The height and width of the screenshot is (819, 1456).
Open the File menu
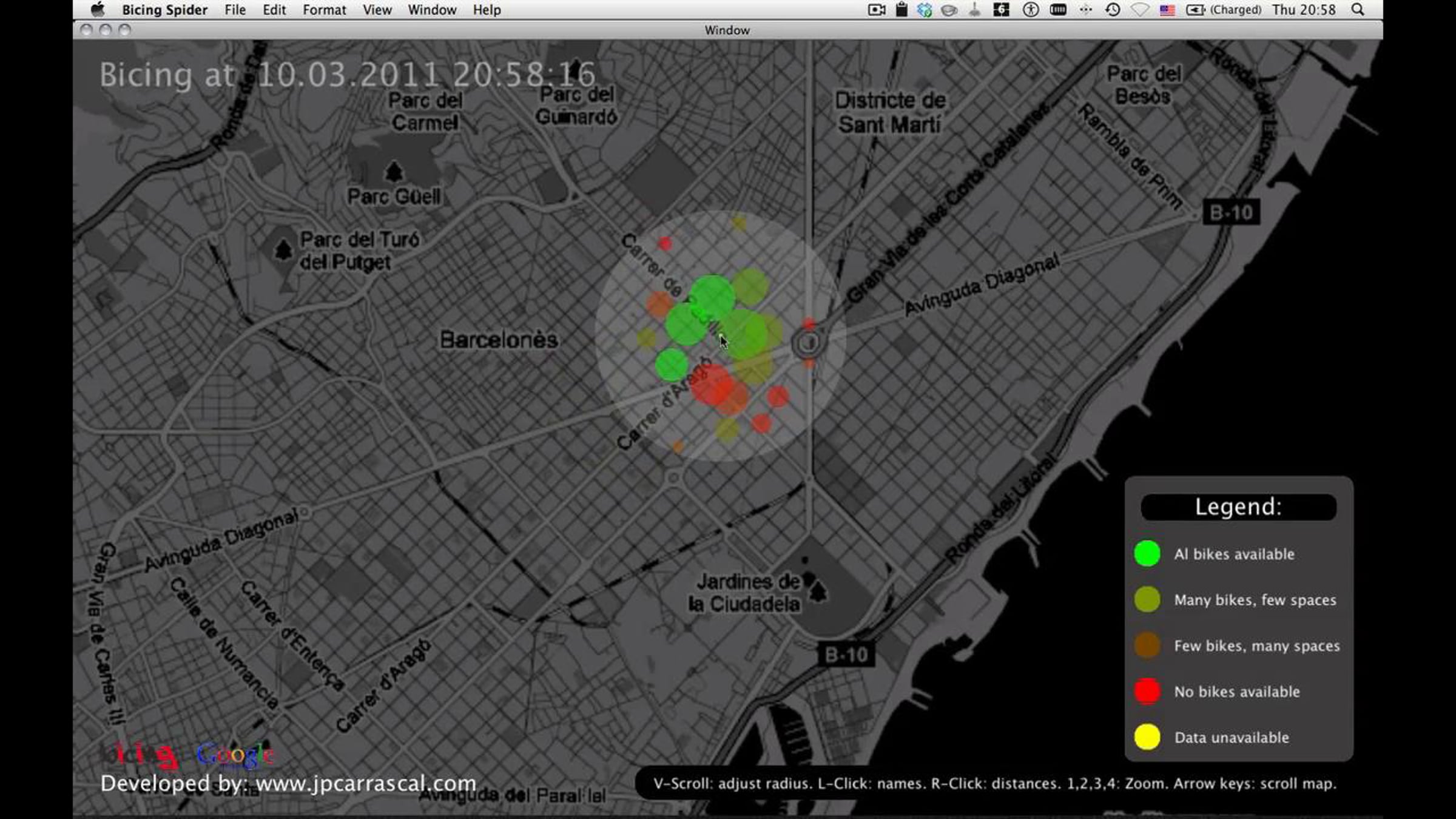coord(235,10)
